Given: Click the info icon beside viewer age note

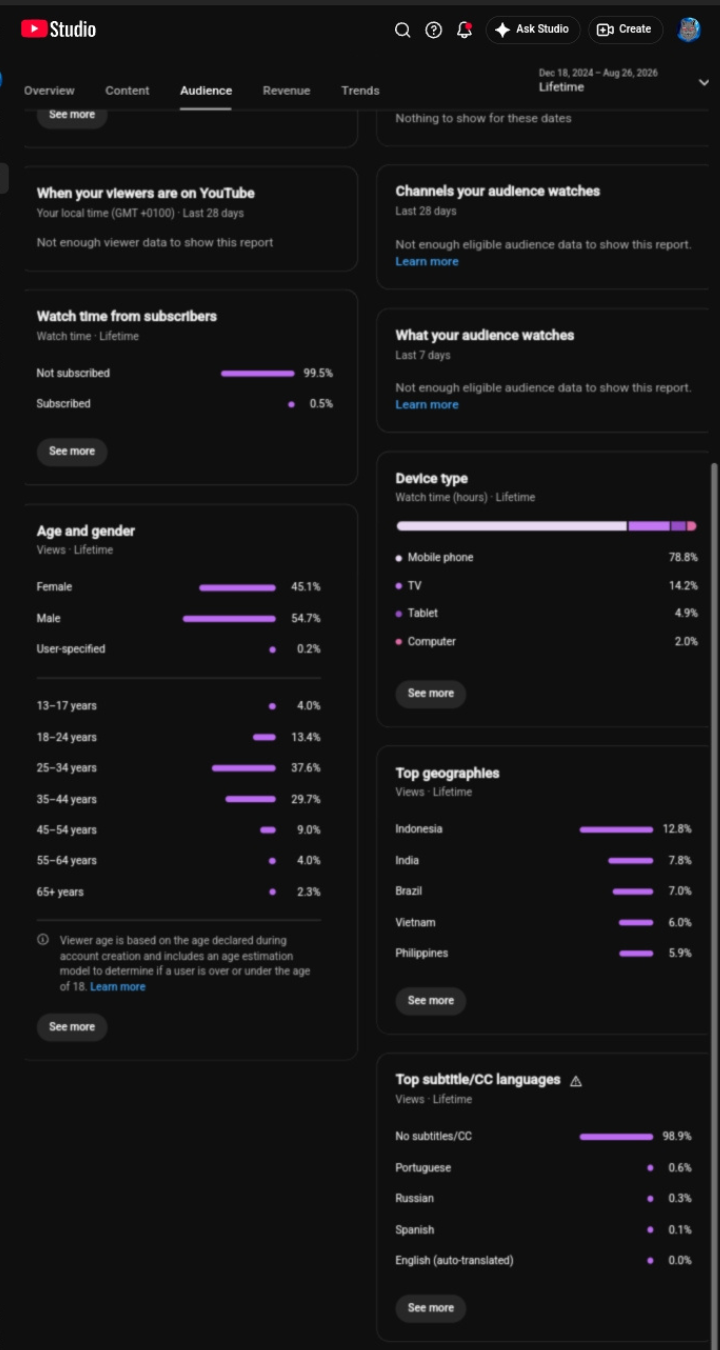Looking at the screenshot, I should point(43,940).
